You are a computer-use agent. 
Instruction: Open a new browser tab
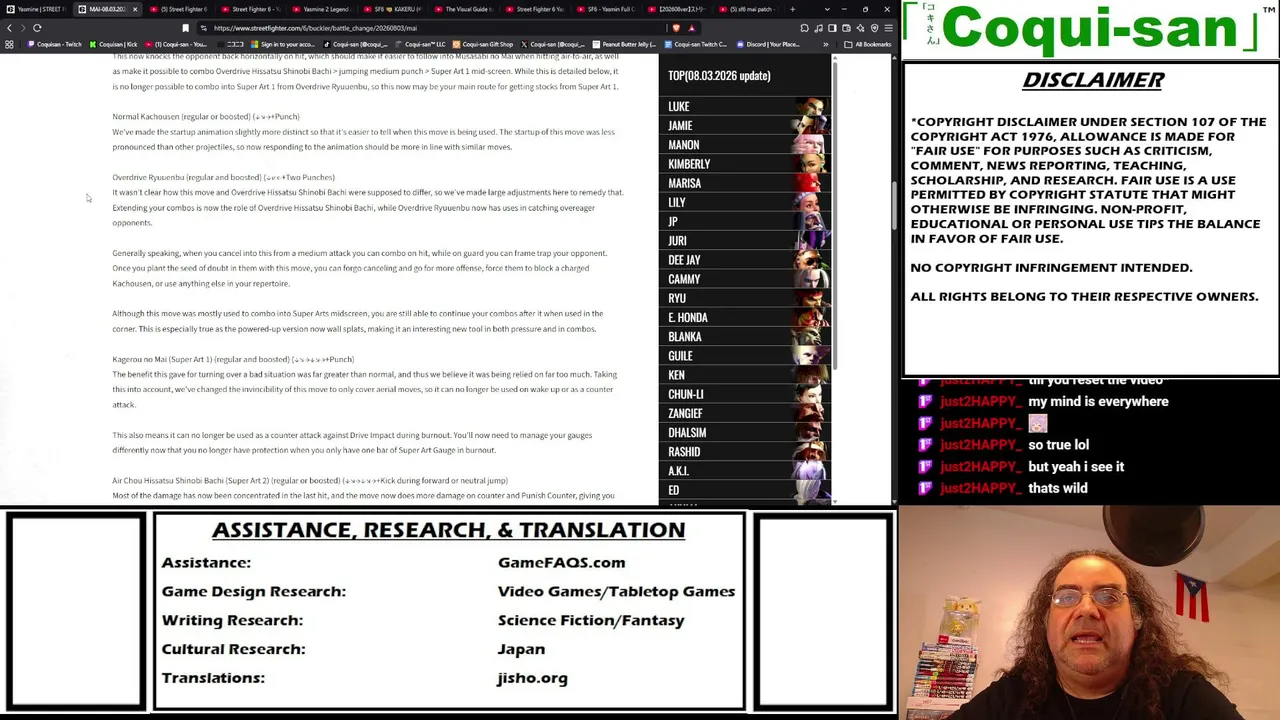click(792, 9)
